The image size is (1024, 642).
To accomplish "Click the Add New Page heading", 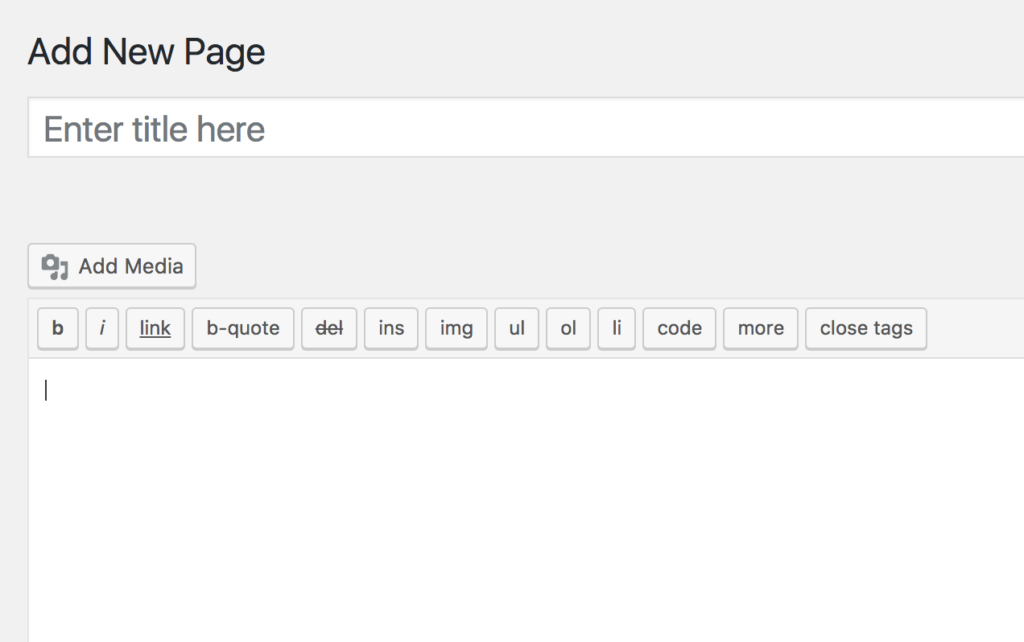I will (x=146, y=52).
